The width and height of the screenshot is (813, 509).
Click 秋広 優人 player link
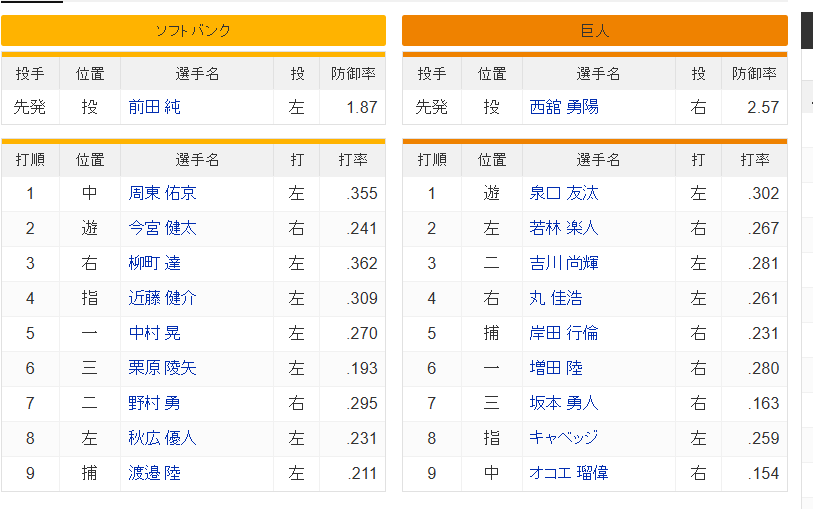162,438
